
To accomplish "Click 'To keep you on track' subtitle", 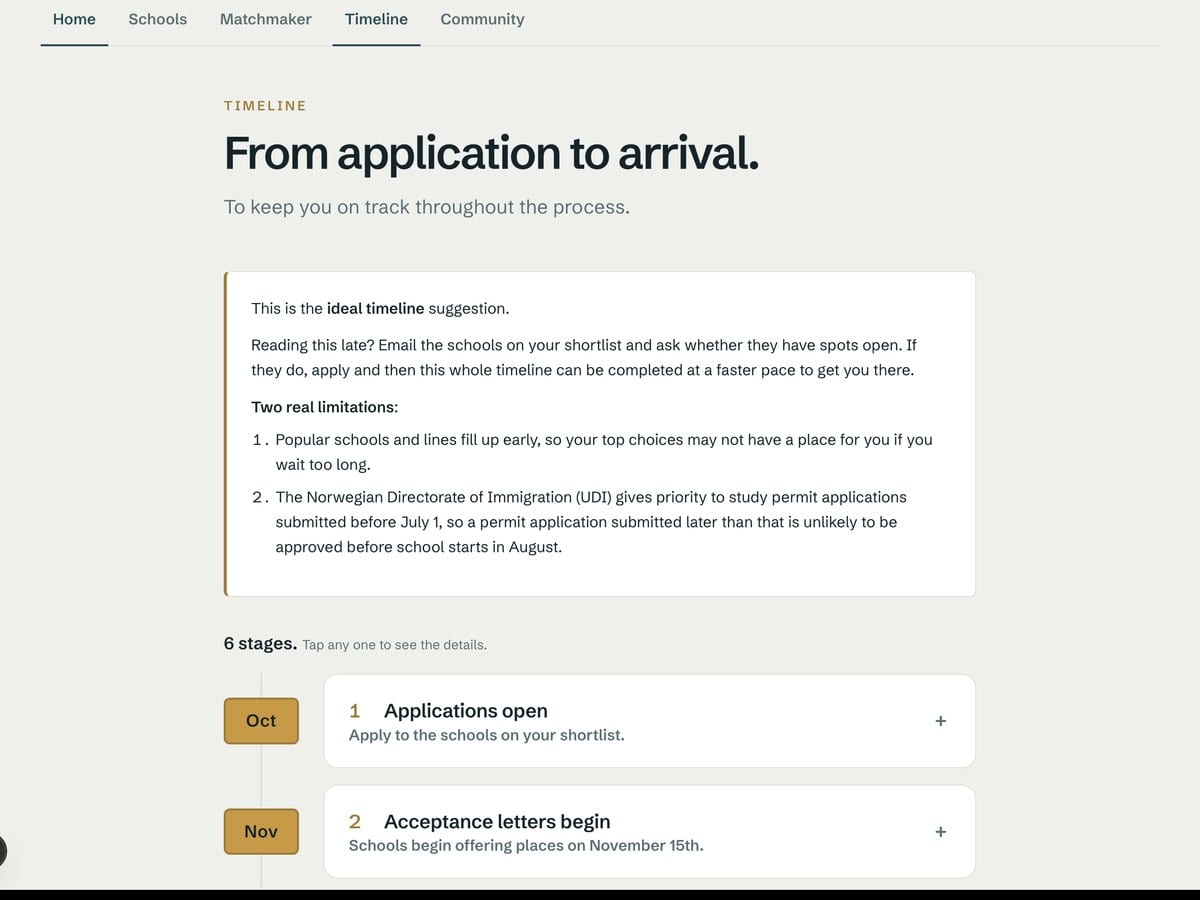I will pos(427,207).
